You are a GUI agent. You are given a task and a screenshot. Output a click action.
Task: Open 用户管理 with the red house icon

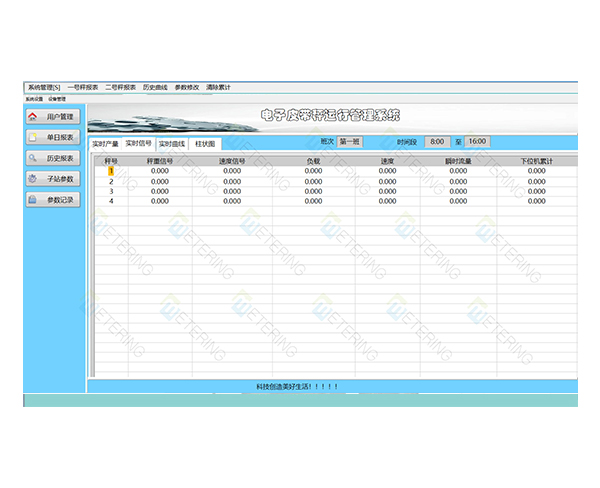[x=53, y=116]
